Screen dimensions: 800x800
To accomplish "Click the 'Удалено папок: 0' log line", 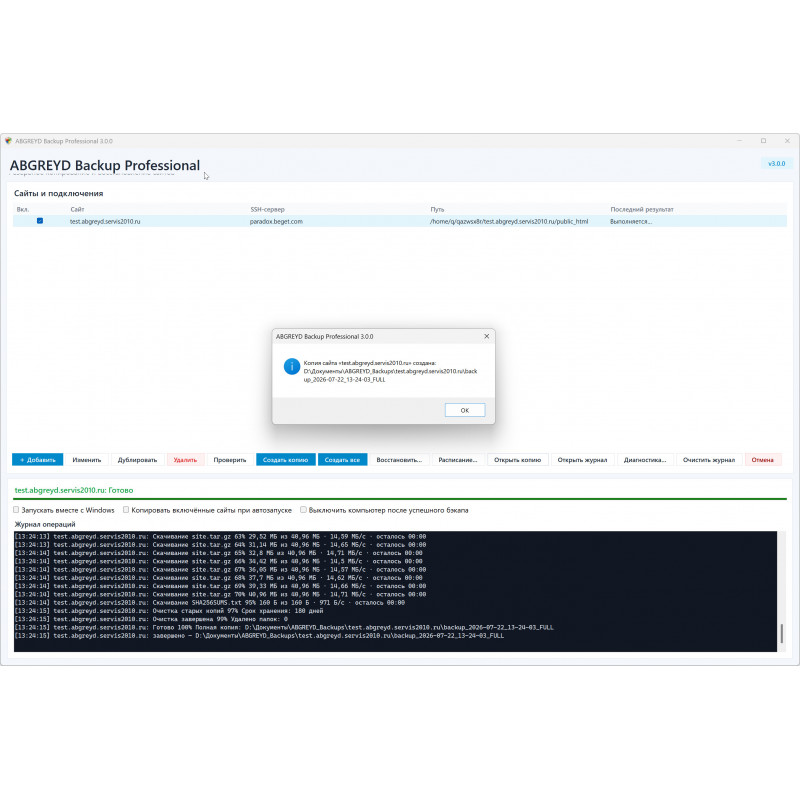I will 151,619.
